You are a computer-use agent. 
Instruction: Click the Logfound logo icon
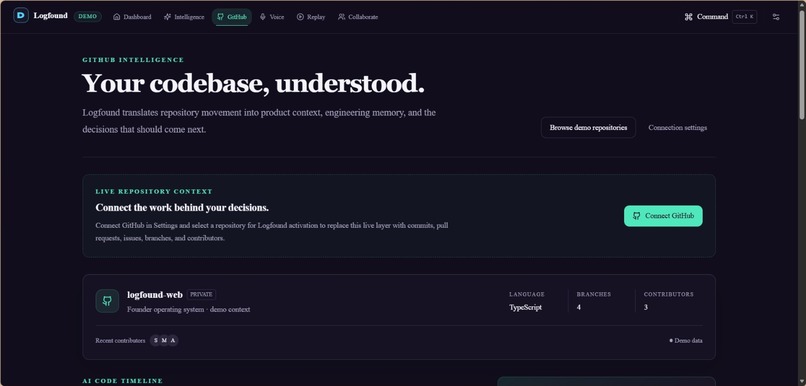pyautogui.click(x=21, y=16)
